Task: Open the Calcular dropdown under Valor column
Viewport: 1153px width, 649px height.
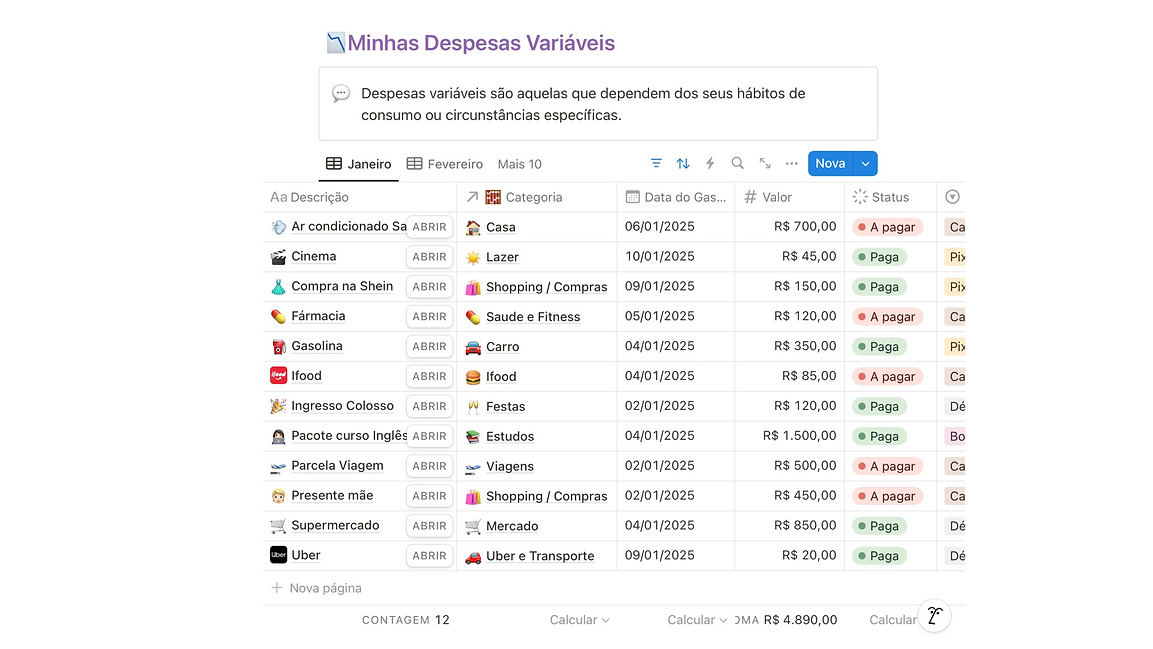Action: click(696, 619)
